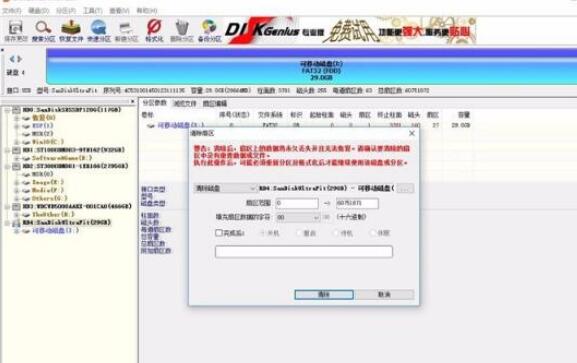The image size is (577, 363).
Task: Select HD0 SanDisk SSD in disk tree
Action: (x=72, y=110)
